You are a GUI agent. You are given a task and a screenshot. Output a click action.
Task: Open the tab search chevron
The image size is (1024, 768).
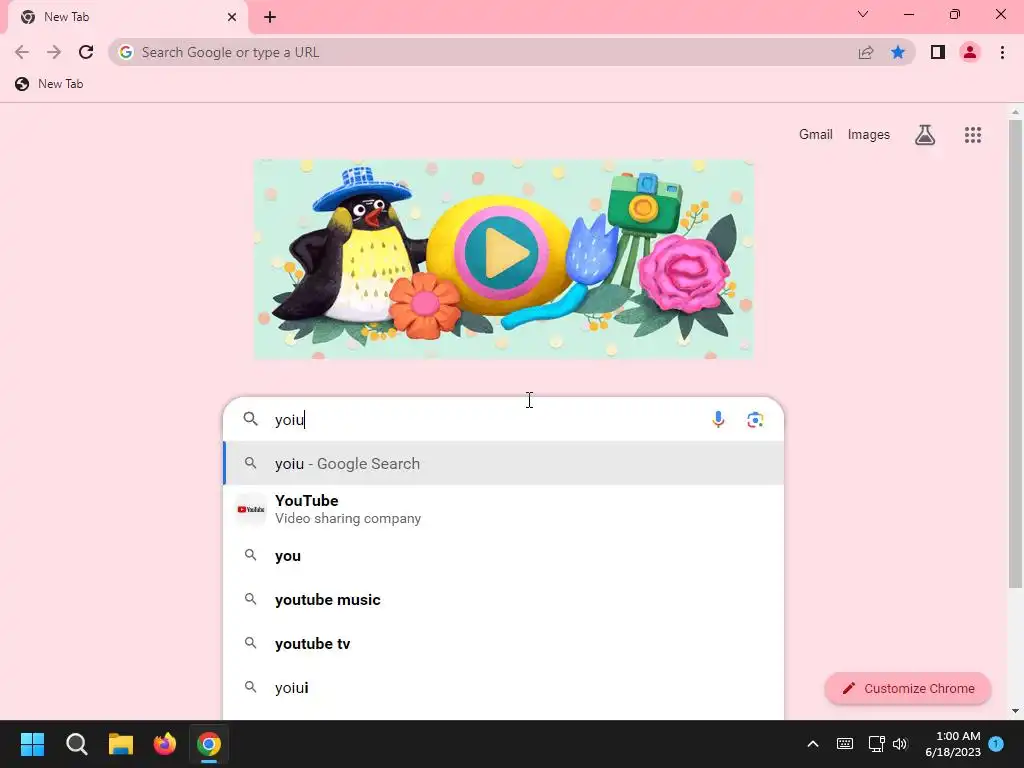863,14
